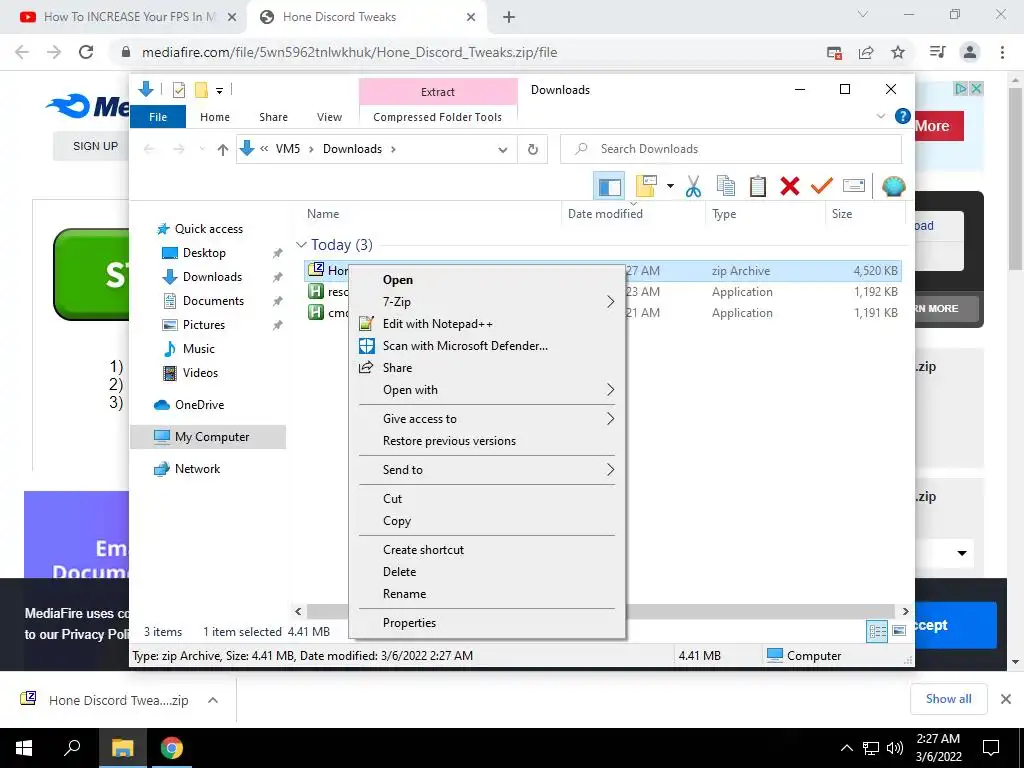Open Compressed Folder Tools tab
Screen dimensions: 1024x768
pos(438,117)
